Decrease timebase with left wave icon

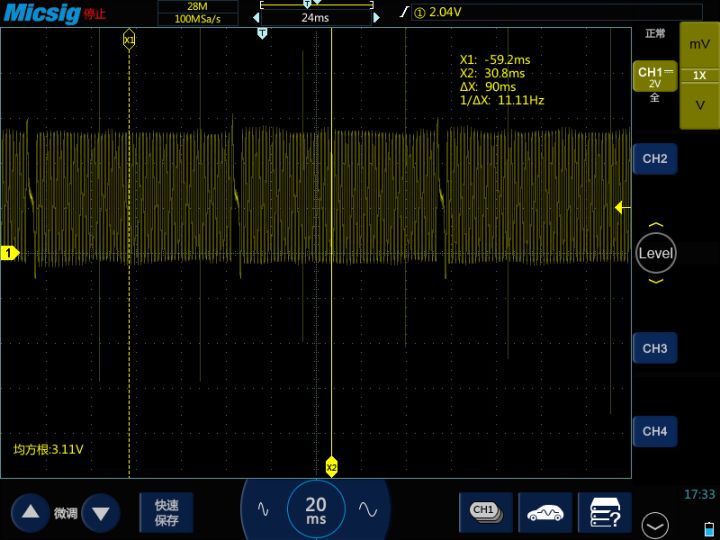(264, 510)
